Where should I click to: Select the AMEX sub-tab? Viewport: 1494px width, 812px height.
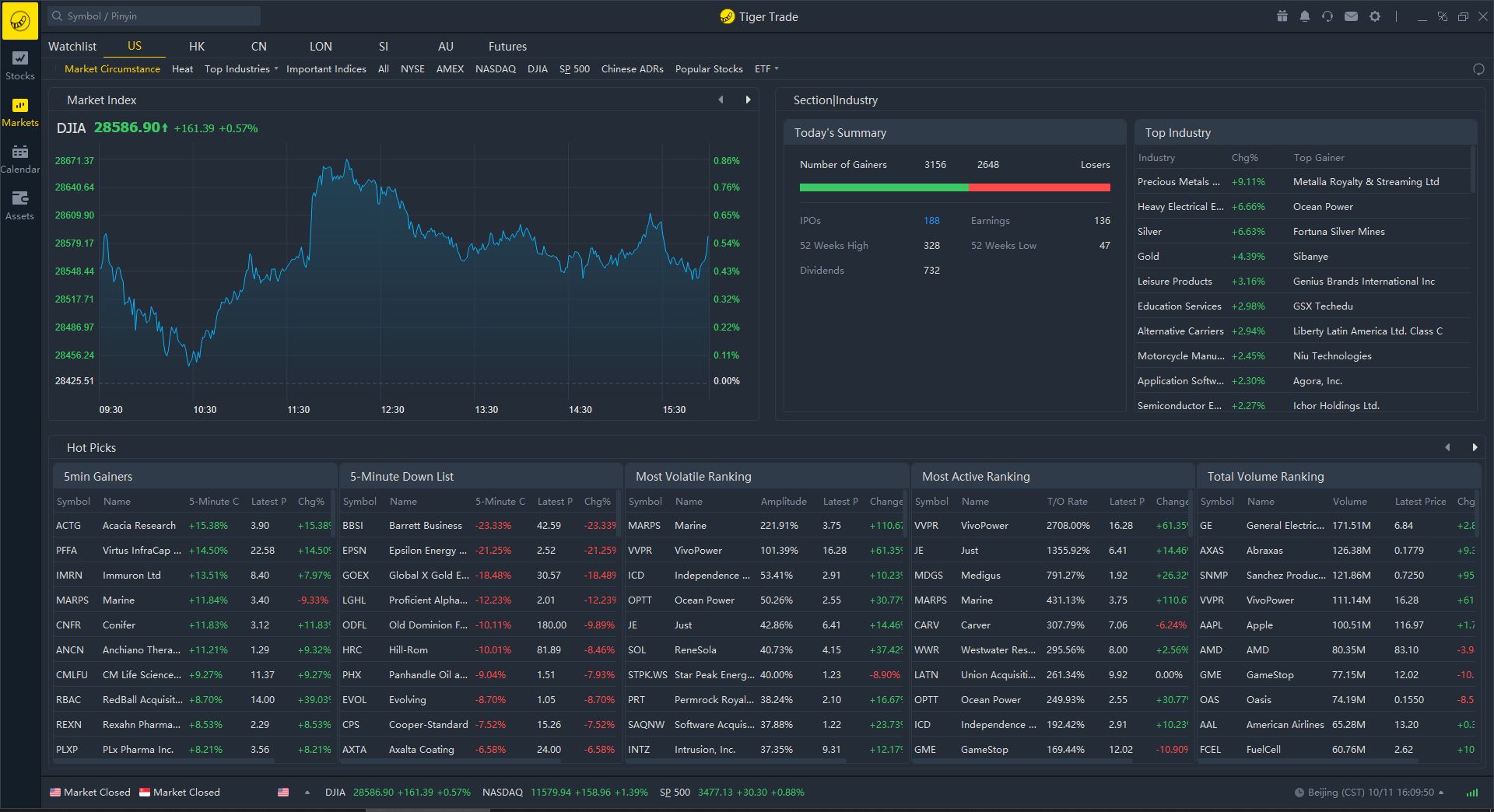pyautogui.click(x=450, y=69)
